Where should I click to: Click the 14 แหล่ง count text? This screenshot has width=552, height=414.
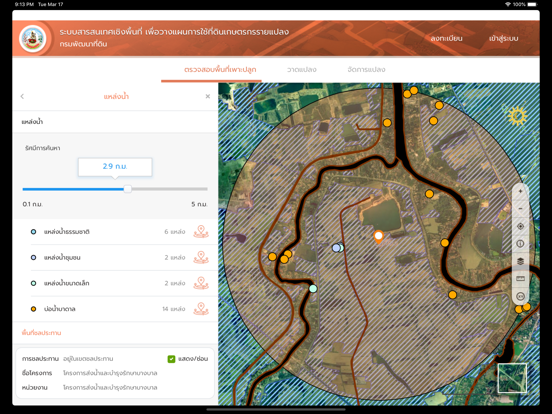point(174,309)
